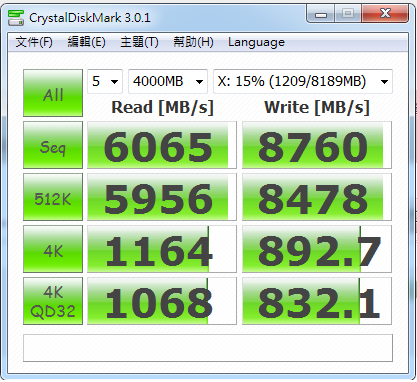The image size is (417, 382).
Task: Click the Read [MB/s] column header
Action: pos(162,108)
